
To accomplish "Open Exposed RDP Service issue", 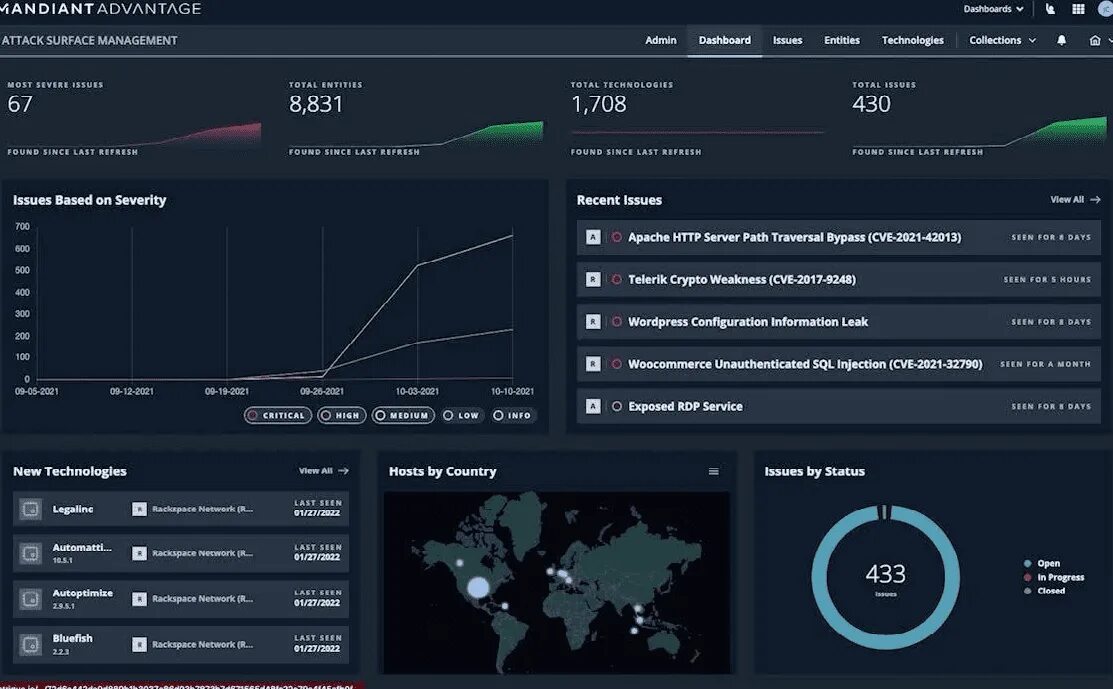I will coord(839,407).
